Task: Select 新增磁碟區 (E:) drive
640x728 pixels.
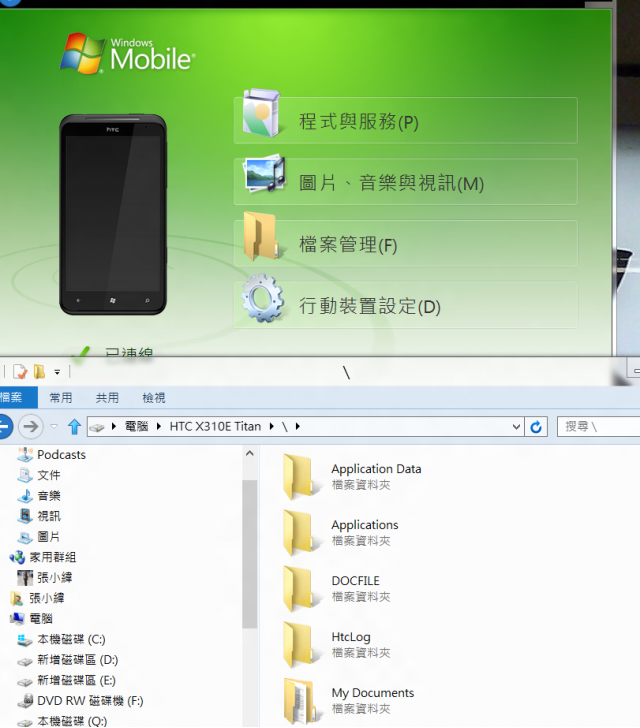Action: [x=76, y=680]
